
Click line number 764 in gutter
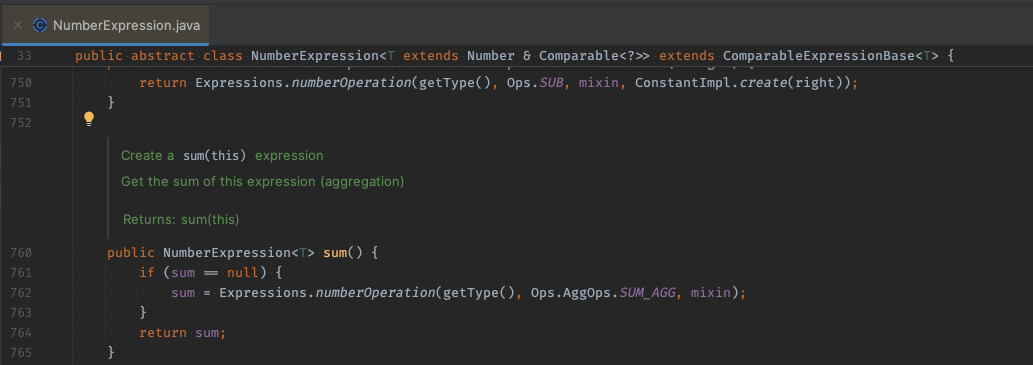pos(21,332)
